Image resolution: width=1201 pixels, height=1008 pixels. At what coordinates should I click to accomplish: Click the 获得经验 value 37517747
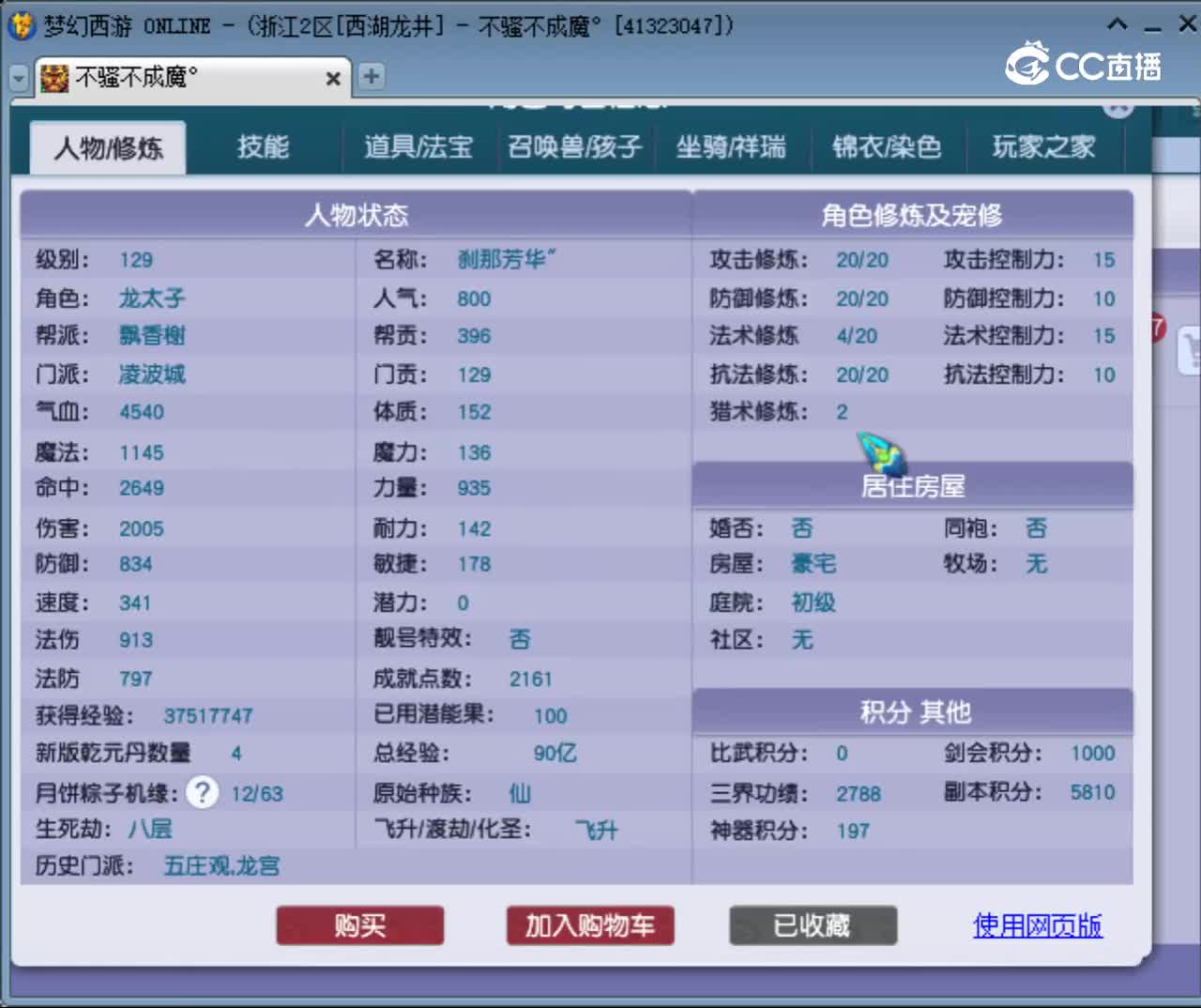[208, 716]
